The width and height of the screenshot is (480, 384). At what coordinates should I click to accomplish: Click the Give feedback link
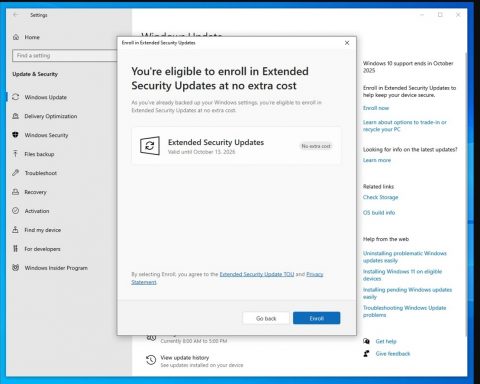[393, 353]
